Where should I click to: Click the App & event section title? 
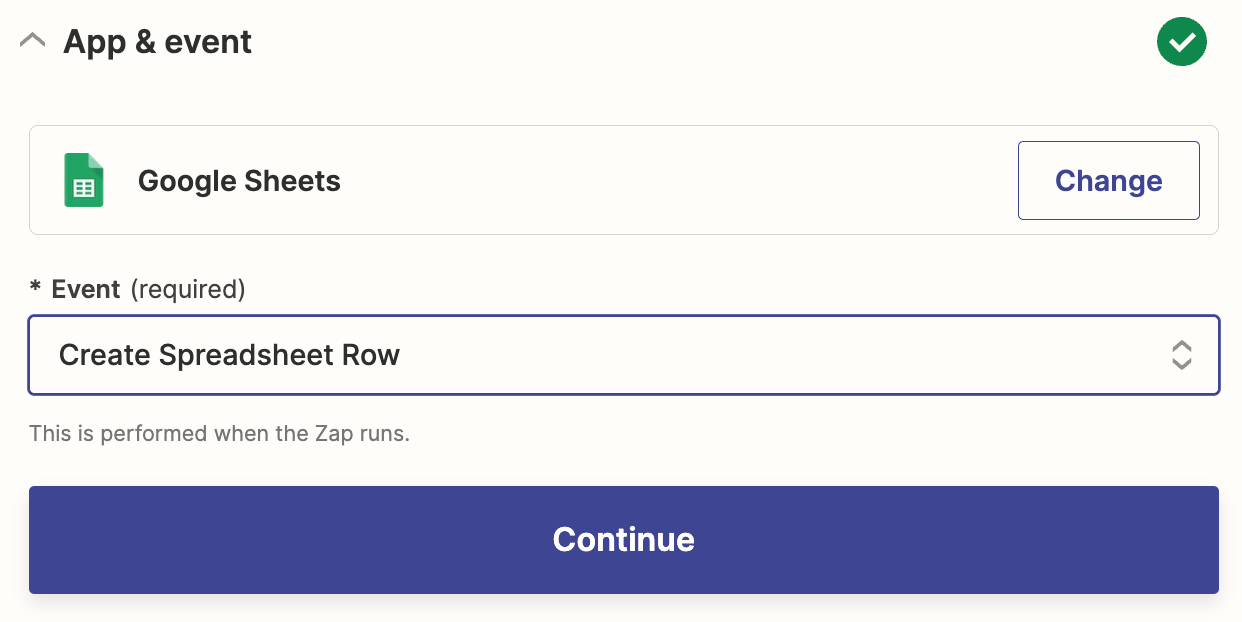(157, 42)
